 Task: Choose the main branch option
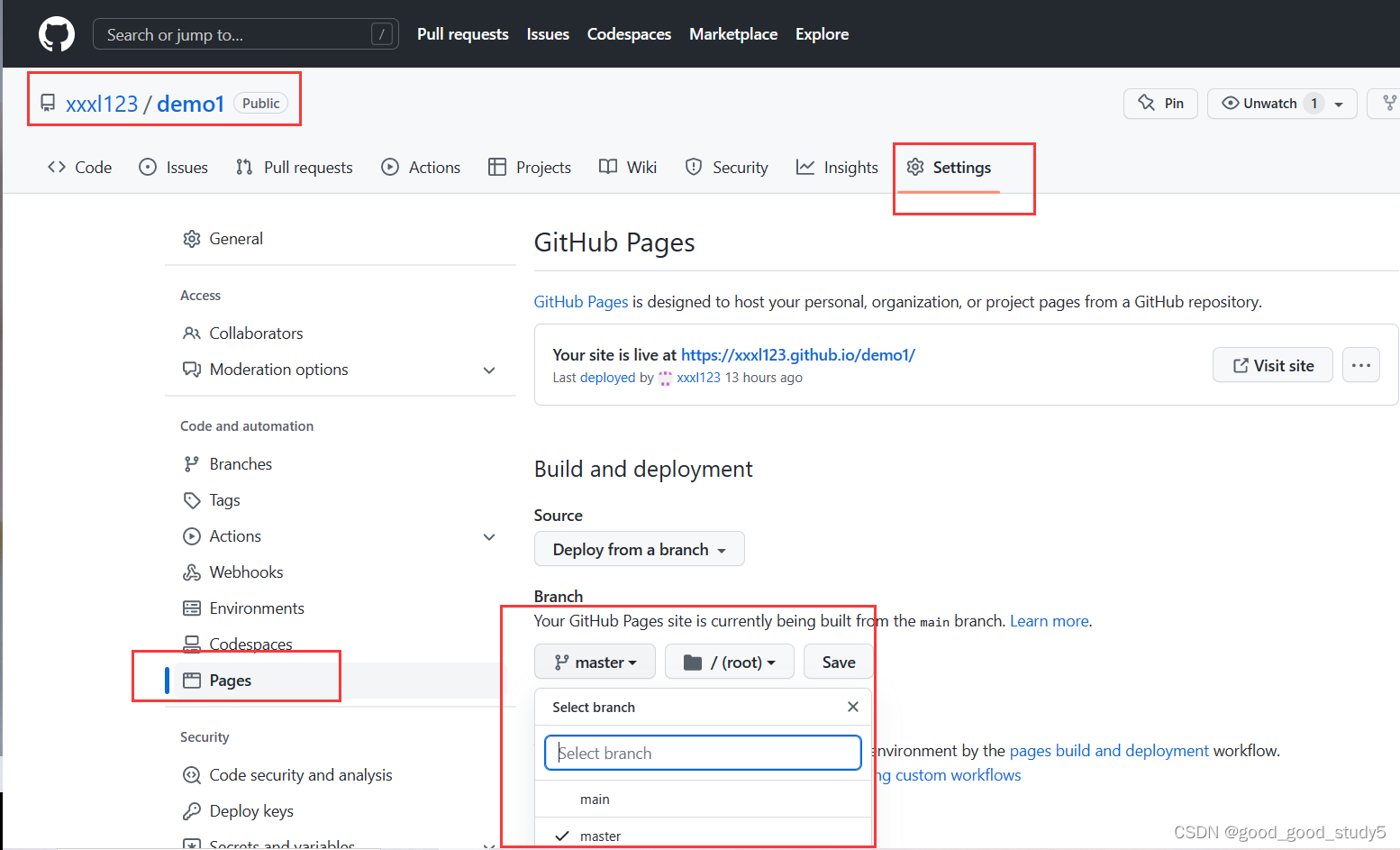click(703, 800)
